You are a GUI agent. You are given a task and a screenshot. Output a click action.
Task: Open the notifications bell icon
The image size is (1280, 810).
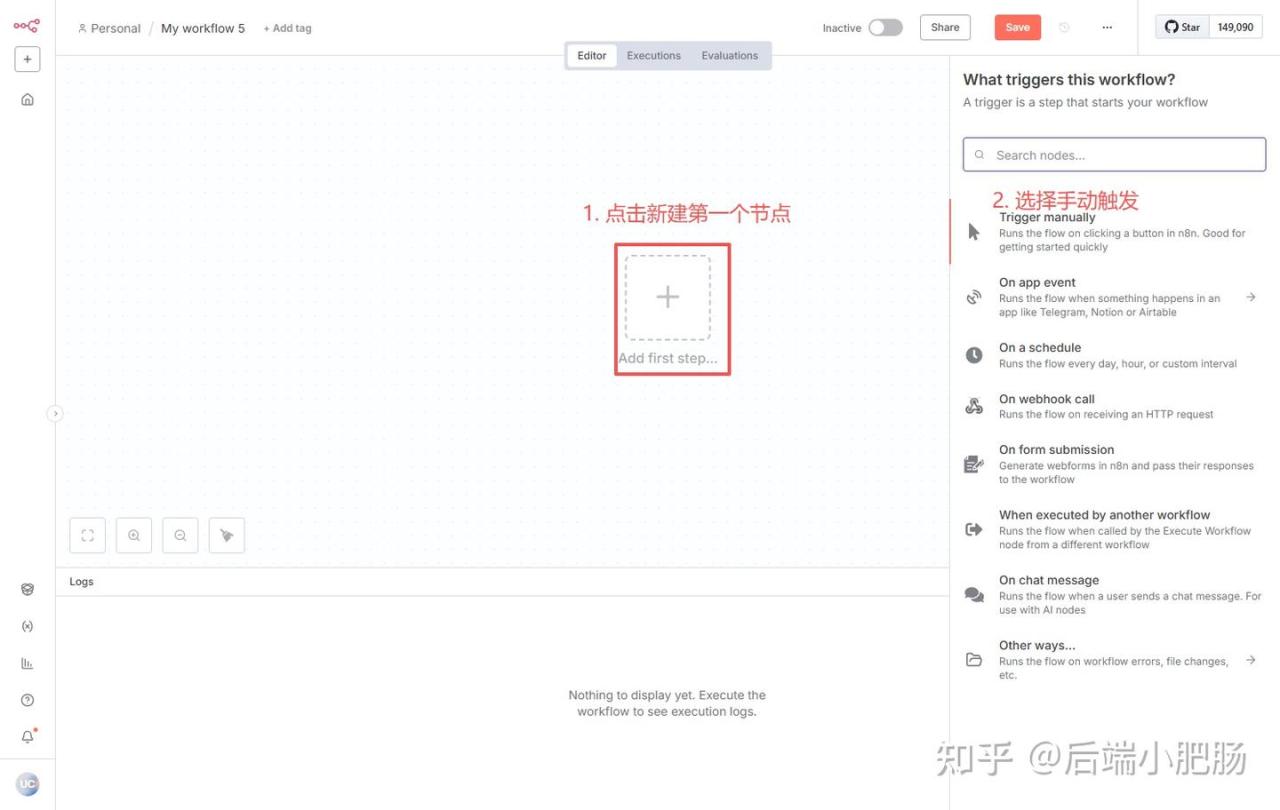click(27, 737)
